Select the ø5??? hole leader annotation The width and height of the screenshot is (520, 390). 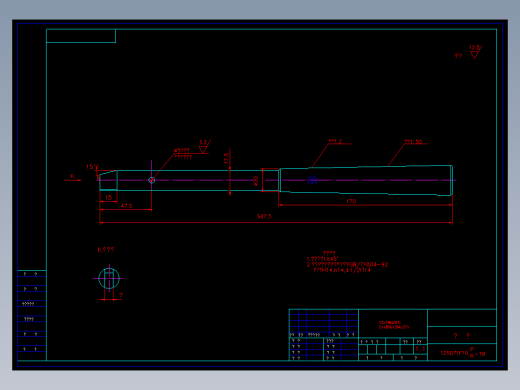183,154
